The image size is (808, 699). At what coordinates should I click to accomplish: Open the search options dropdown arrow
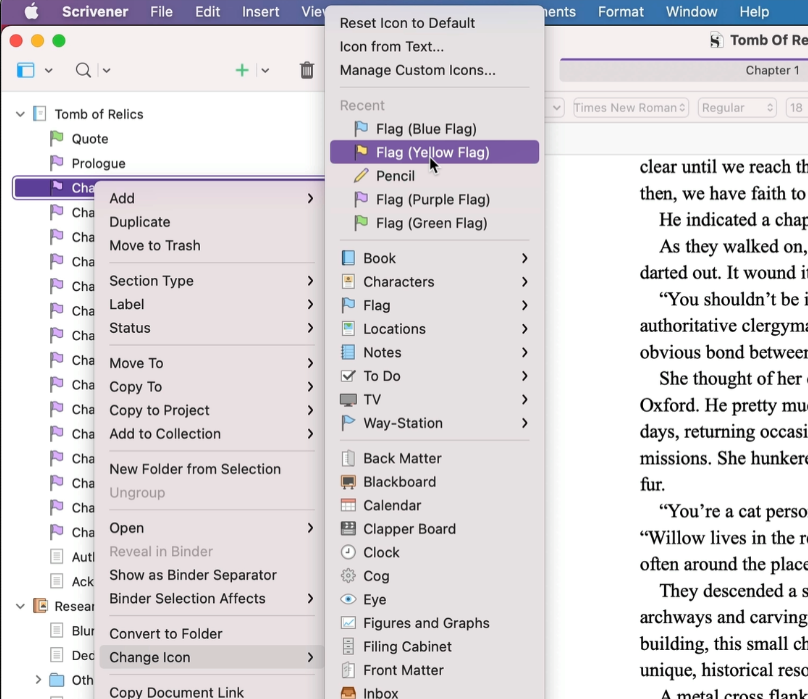[x=106, y=70]
